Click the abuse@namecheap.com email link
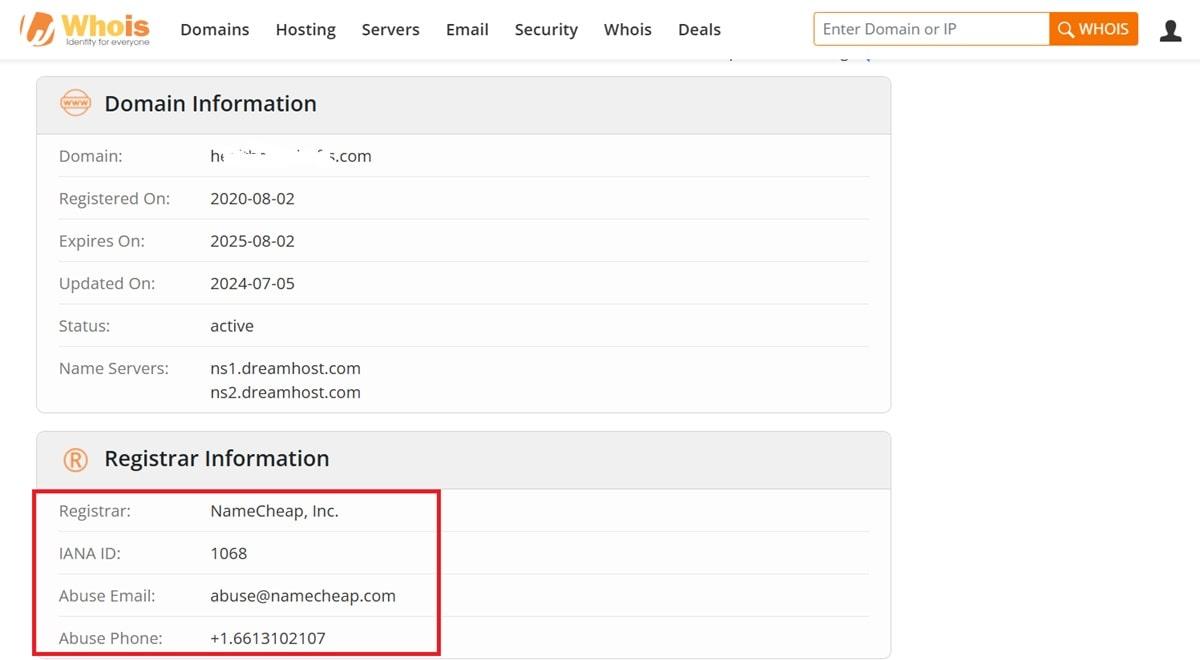Image resolution: width=1200 pixels, height=660 pixels. click(303, 595)
